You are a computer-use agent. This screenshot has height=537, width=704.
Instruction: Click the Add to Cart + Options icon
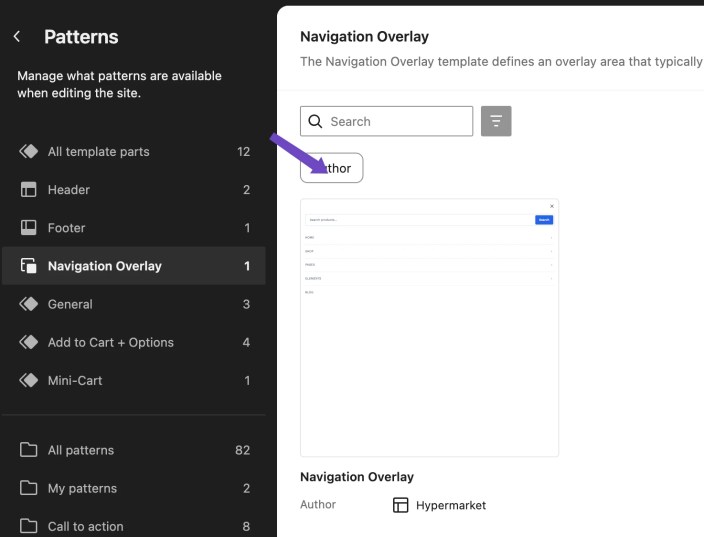coord(28,342)
